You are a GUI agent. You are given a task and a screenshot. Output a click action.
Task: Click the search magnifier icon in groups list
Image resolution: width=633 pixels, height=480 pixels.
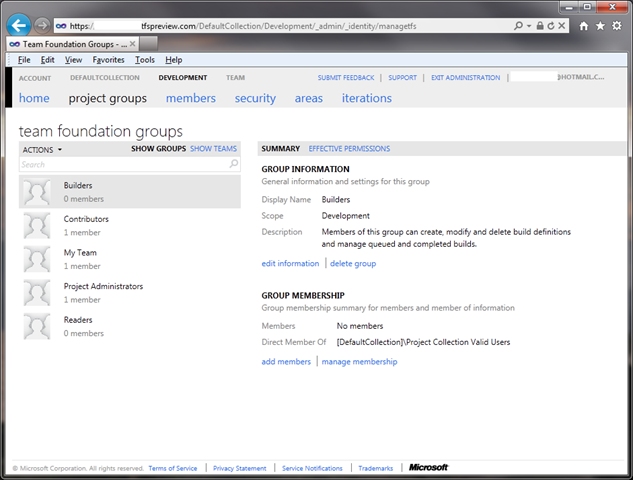(x=234, y=164)
